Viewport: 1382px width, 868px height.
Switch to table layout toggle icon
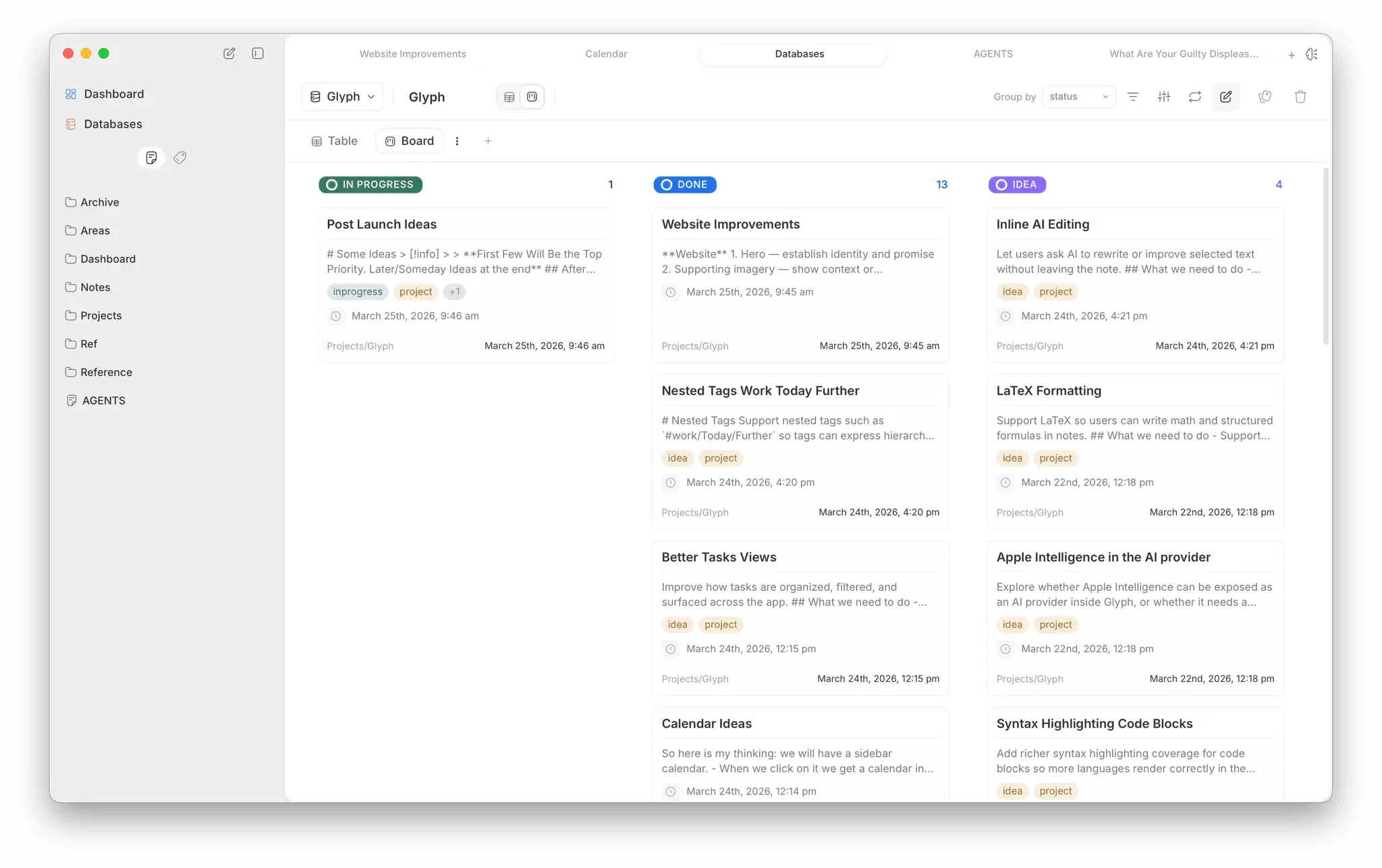509,97
